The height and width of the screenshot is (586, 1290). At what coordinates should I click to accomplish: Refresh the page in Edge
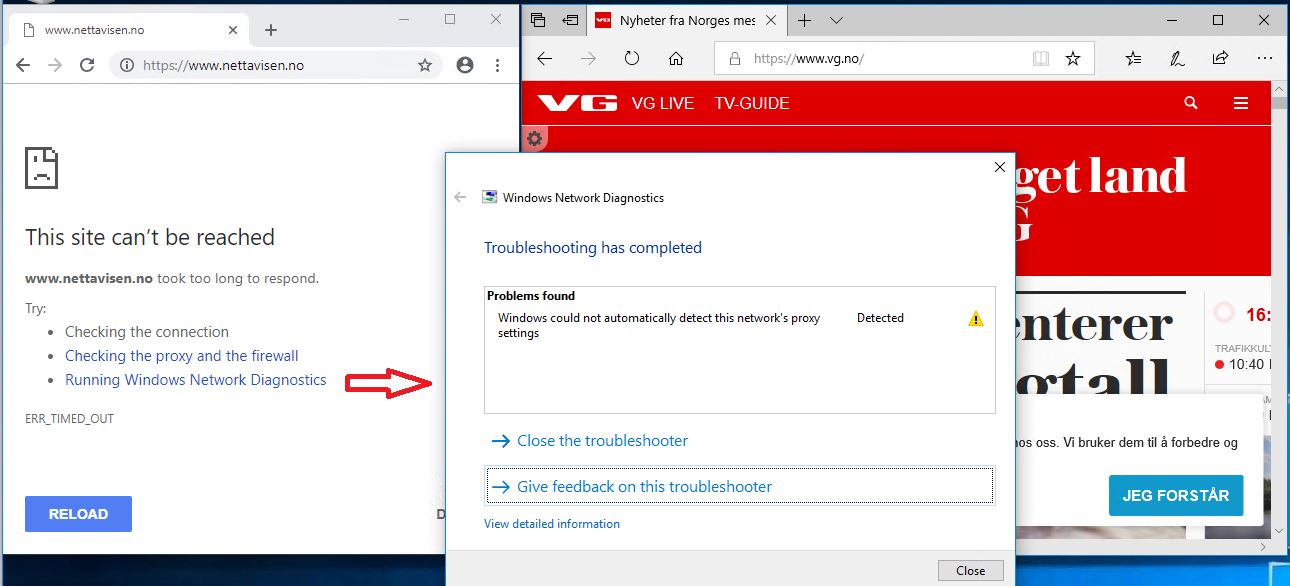632,59
